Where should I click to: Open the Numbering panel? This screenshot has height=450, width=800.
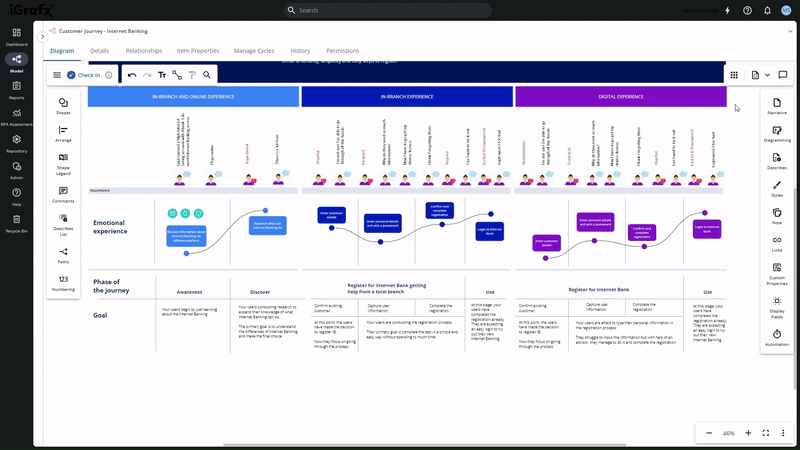click(x=63, y=283)
